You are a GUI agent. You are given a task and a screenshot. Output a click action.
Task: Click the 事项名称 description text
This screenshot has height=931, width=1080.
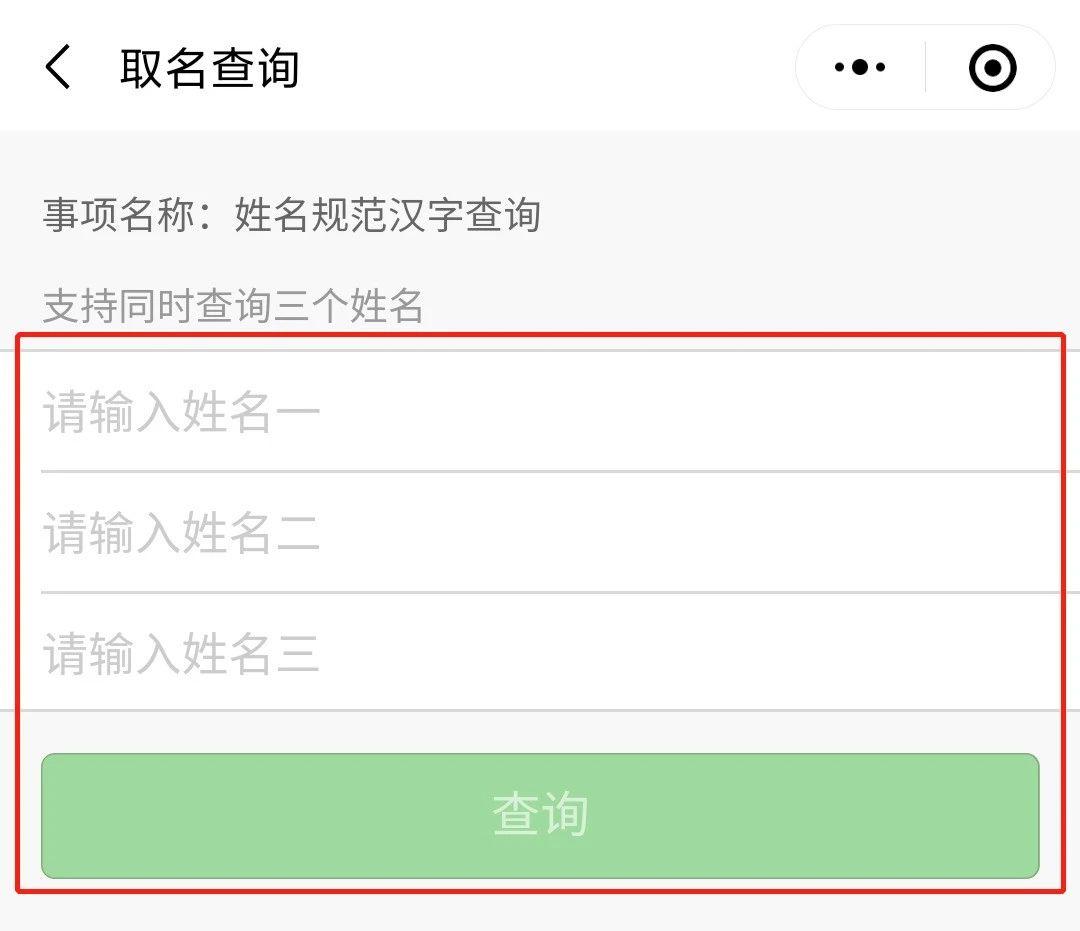(x=290, y=213)
